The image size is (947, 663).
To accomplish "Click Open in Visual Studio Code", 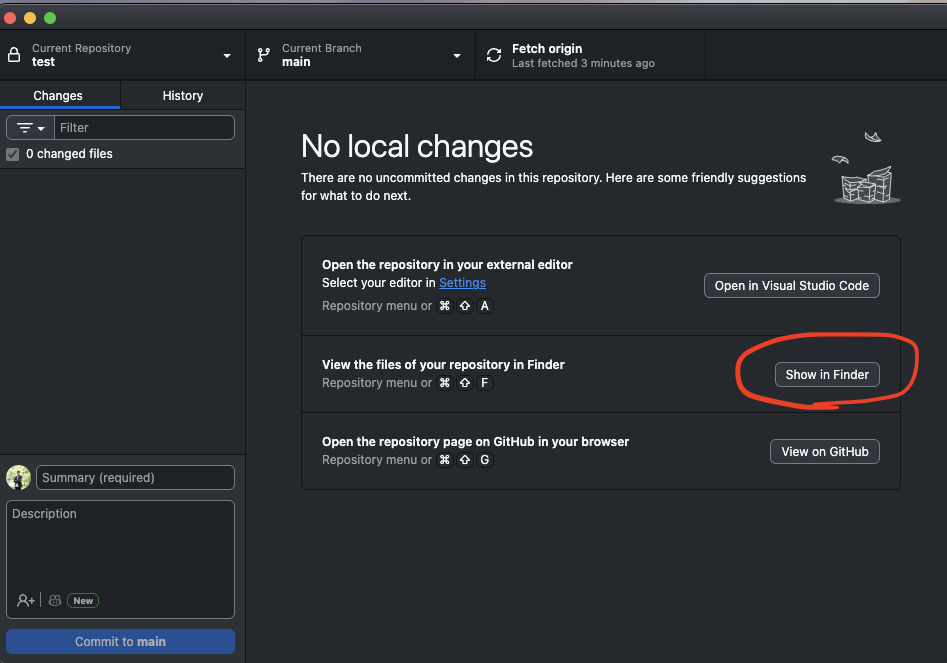I will click(x=791, y=285).
